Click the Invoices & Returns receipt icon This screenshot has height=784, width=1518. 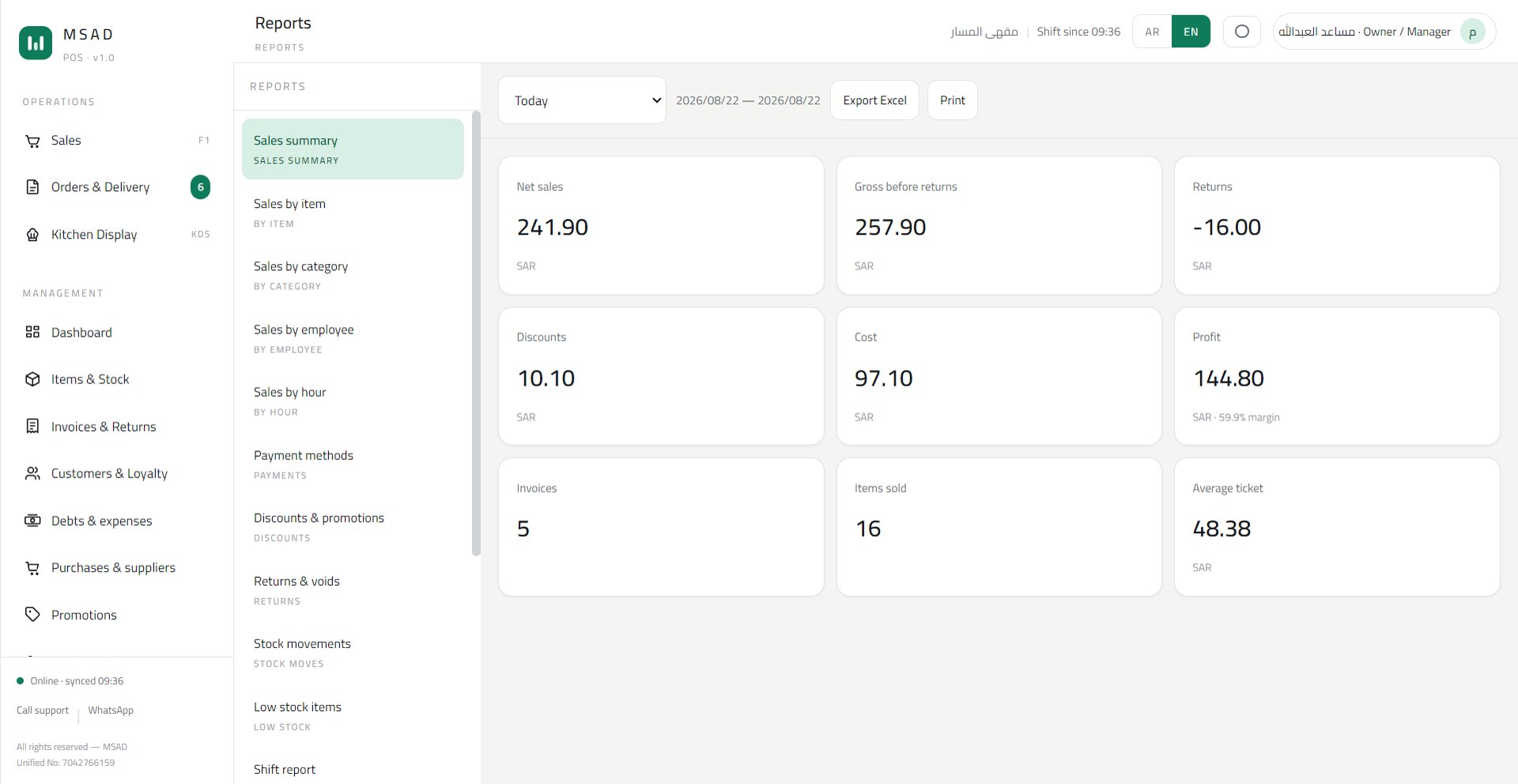32,426
